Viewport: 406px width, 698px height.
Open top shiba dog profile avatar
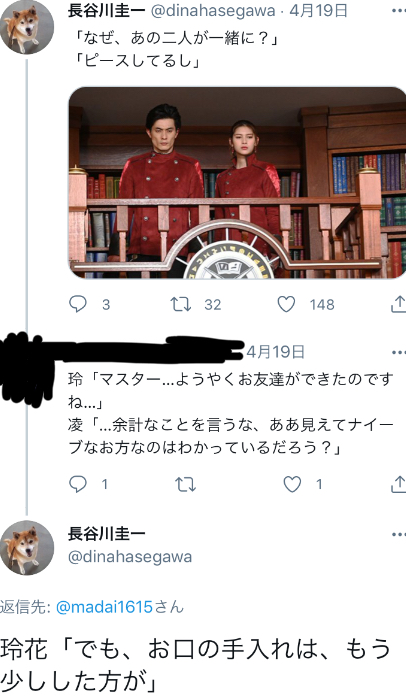click(27, 27)
